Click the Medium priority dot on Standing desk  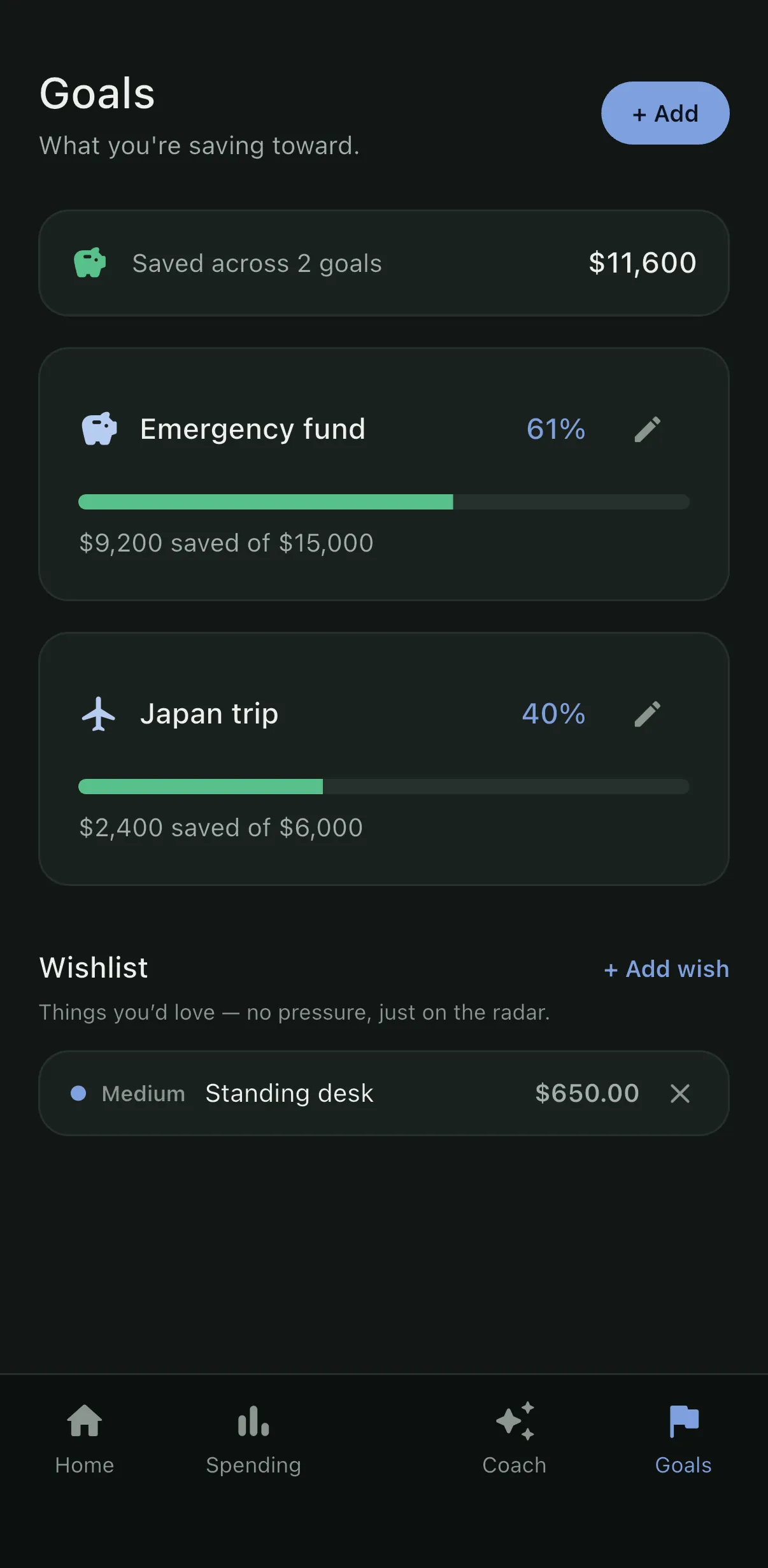(x=78, y=1094)
